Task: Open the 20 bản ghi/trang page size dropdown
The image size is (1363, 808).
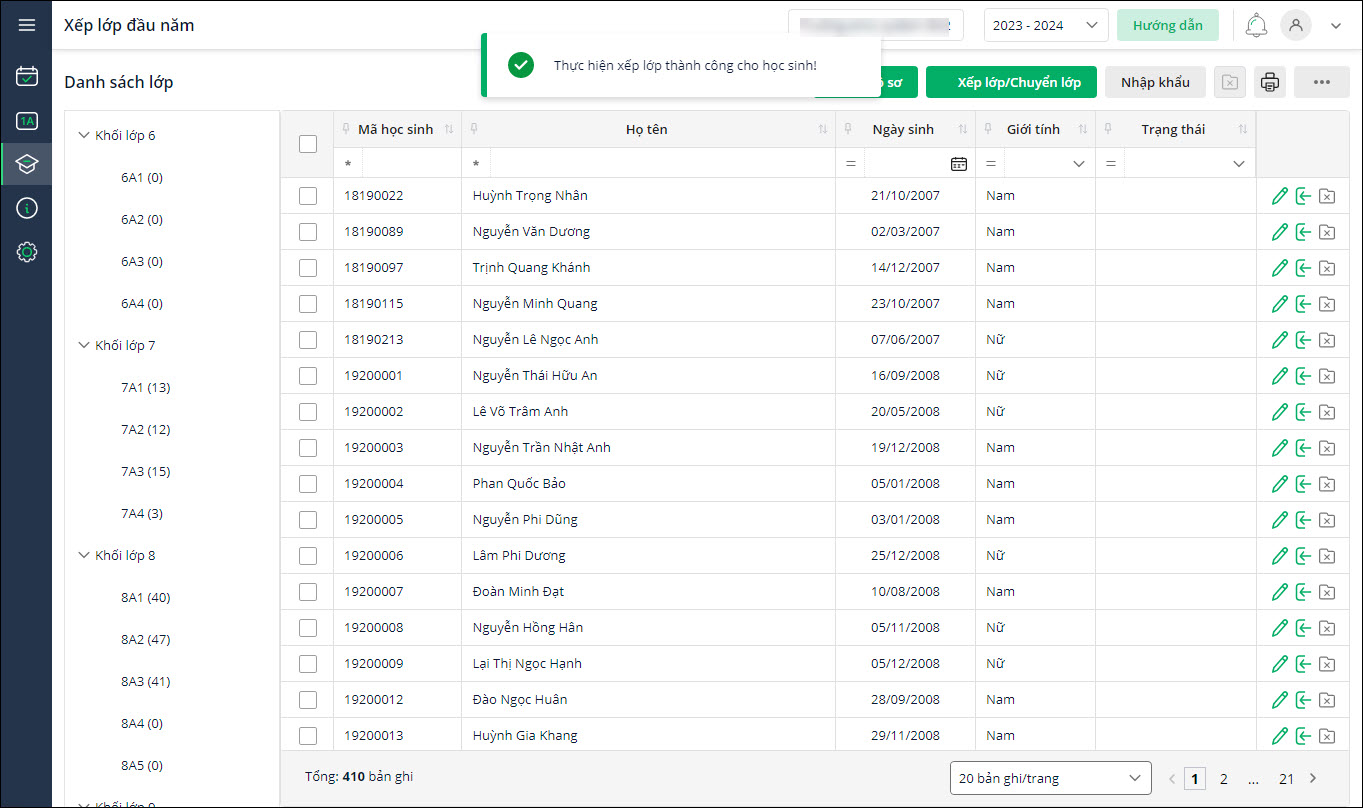Action: pyautogui.click(x=1050, y=778)
